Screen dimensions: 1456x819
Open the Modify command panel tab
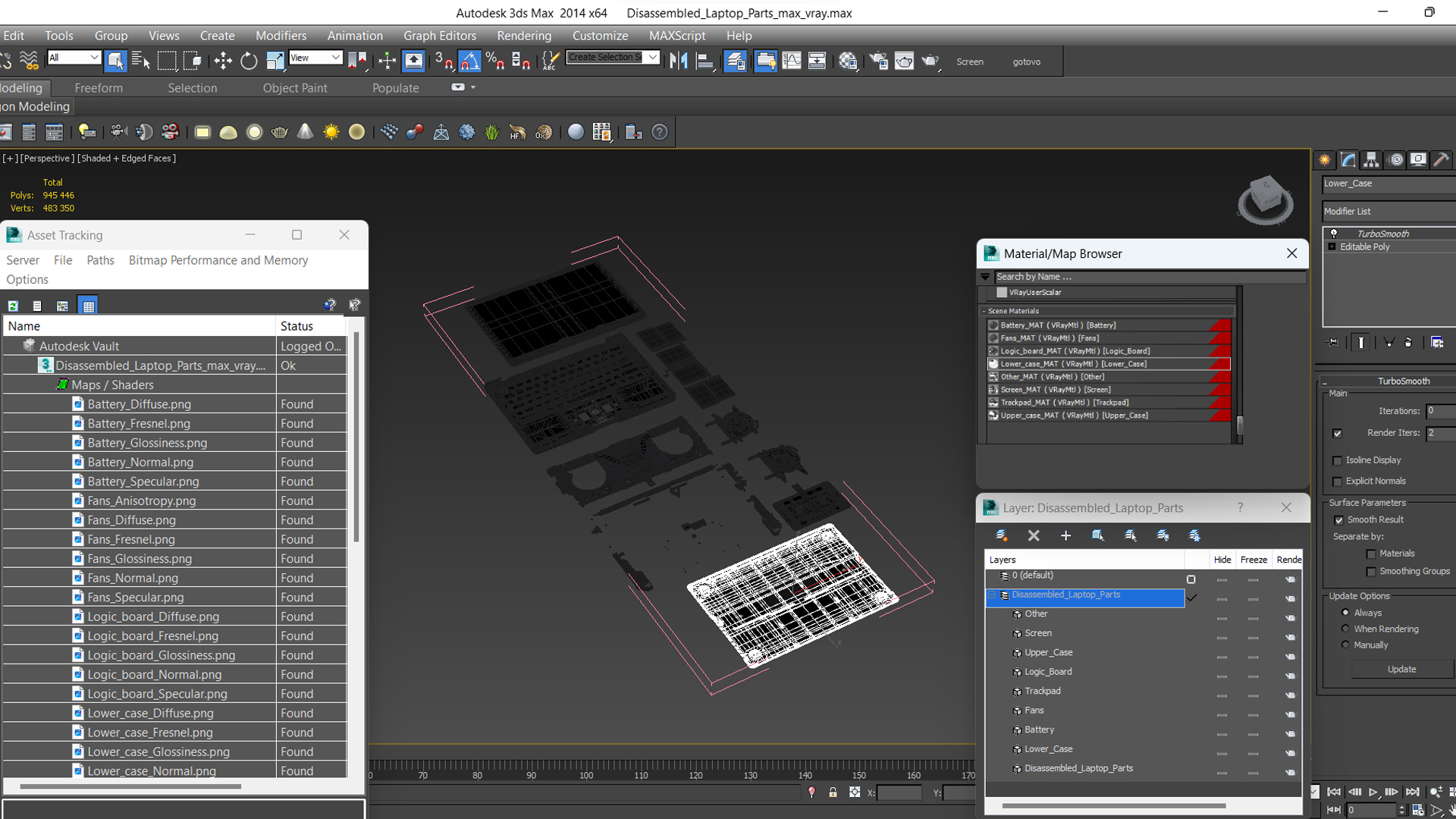(x=1348, y=160)
